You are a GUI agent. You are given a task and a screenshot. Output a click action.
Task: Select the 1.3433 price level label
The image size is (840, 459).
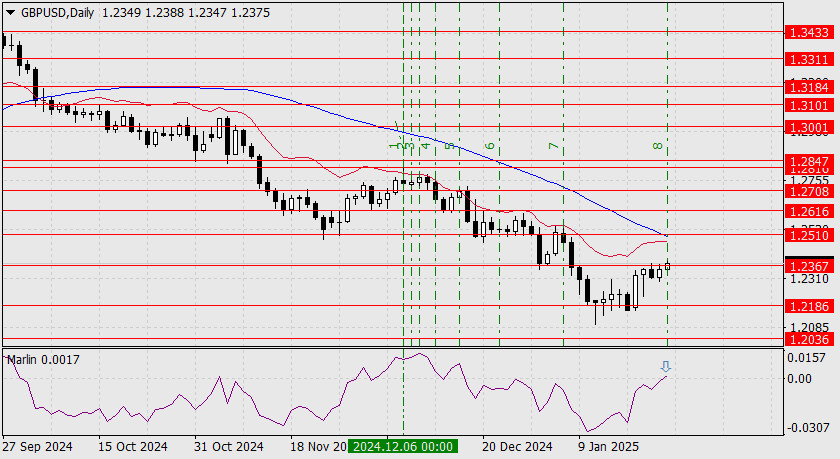click(809, 33)
